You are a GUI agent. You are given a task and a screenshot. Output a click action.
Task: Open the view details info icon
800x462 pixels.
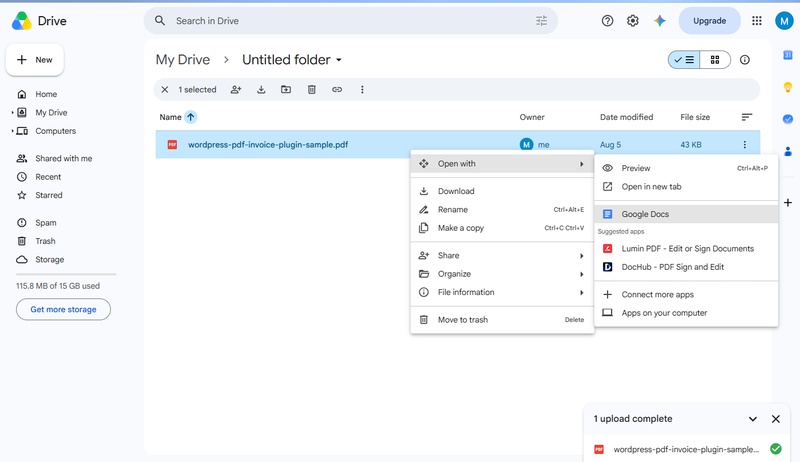(x=745, y=60)
